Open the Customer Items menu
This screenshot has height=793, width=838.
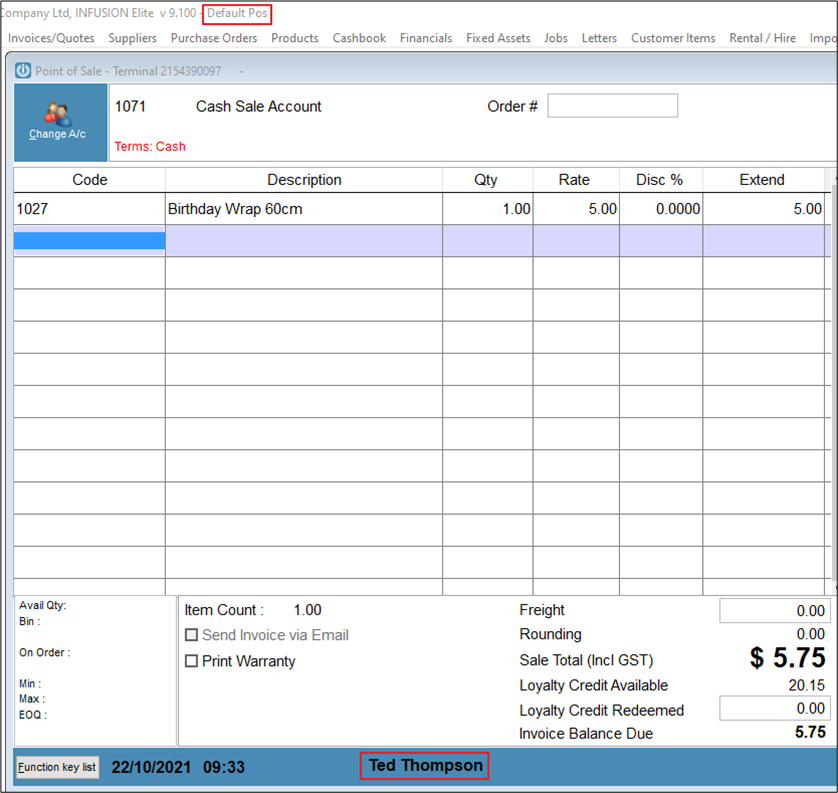pyautogui.click(x=673, y=38)
